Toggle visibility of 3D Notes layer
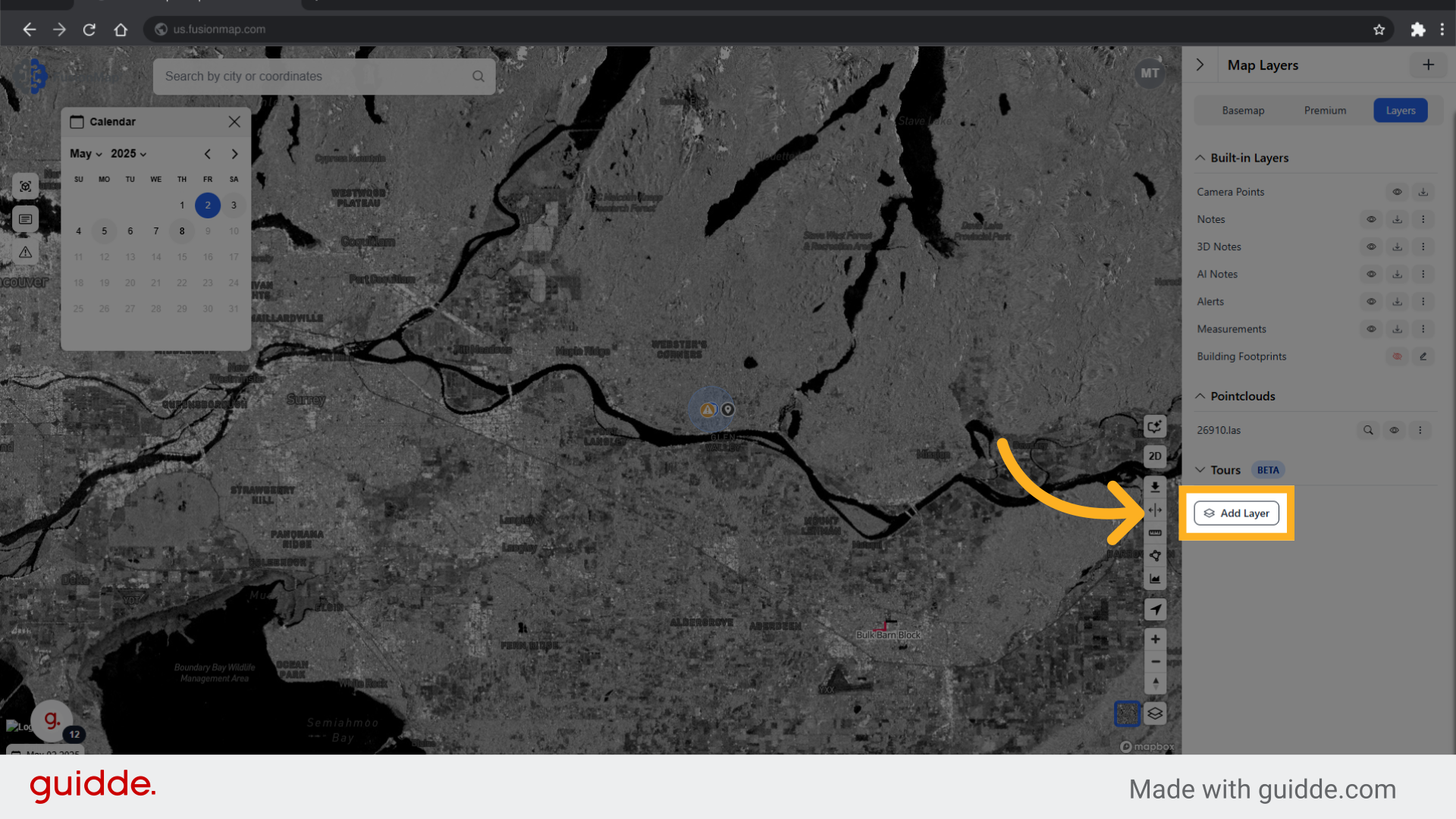Viewport: 1456px width, 819px height. (x=1371, y=246)
